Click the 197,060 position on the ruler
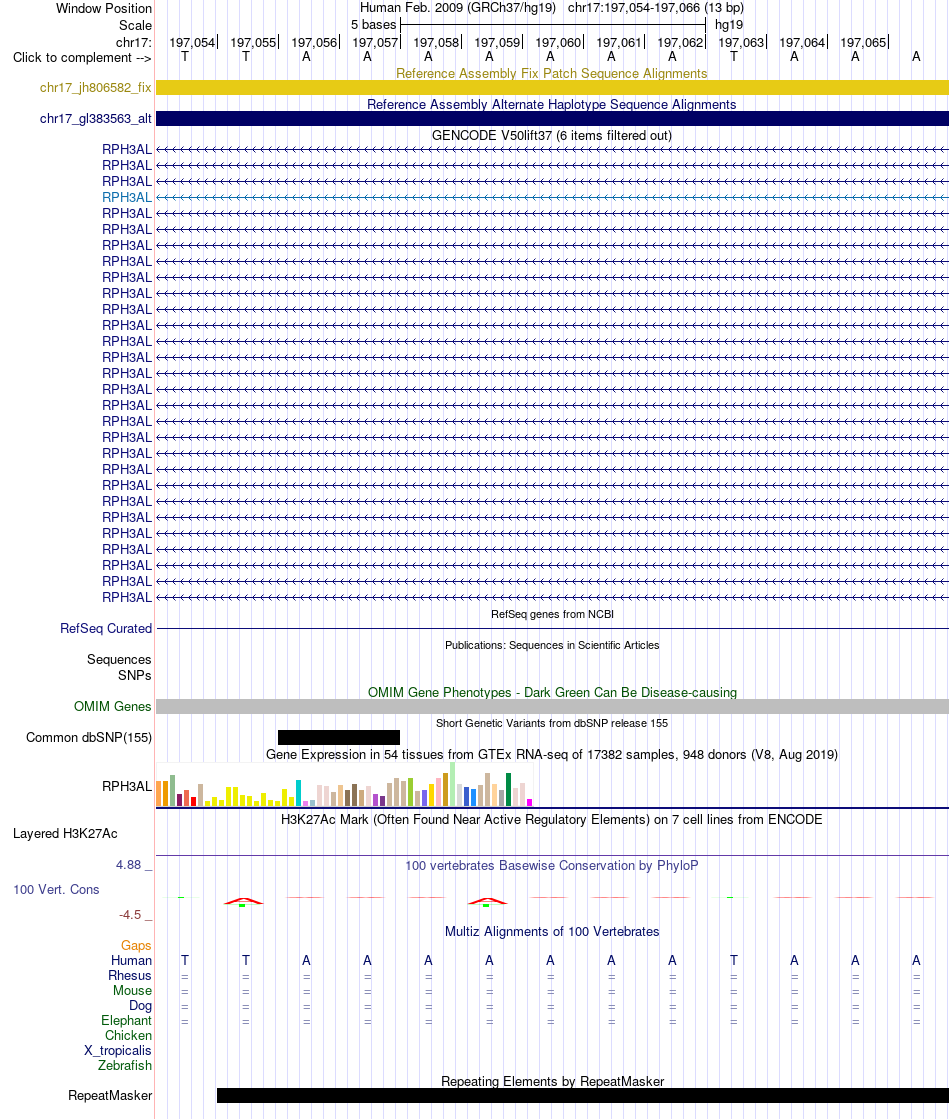 coord(558,43)
